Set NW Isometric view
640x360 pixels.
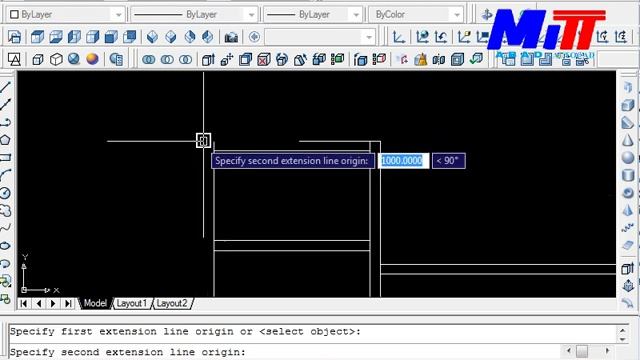tap(208, 37)
